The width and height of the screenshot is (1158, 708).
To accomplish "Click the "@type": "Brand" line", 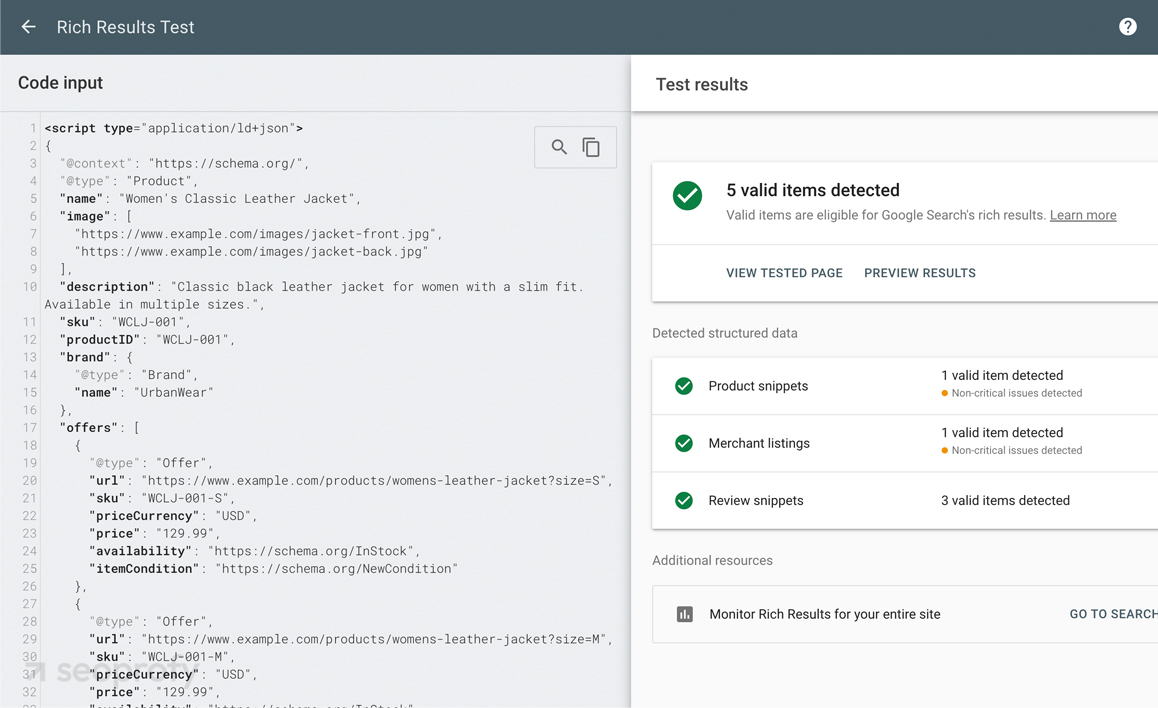I will tap(136, 375).
